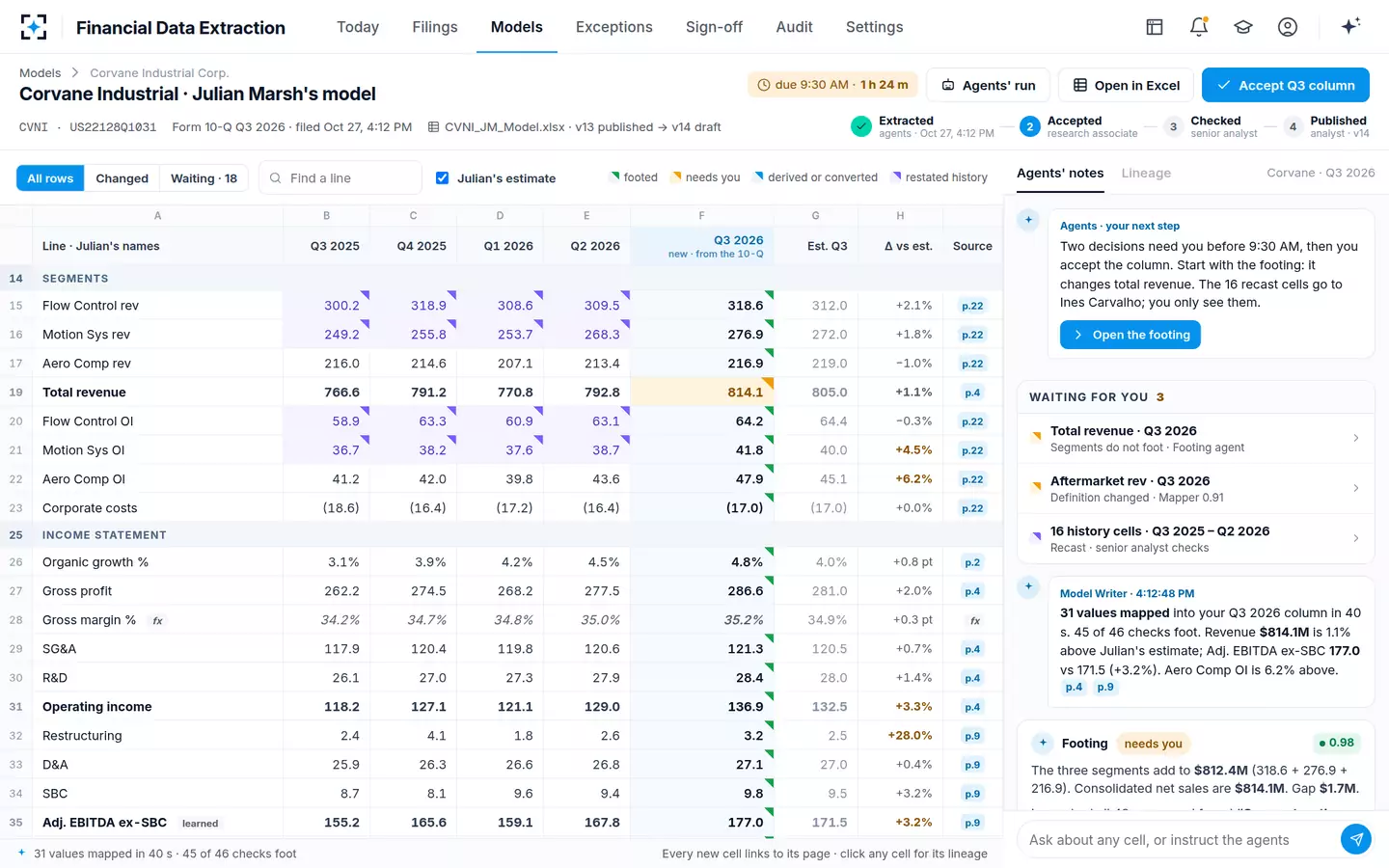Click Open in Excel button
1389x868 pixels.
(1127, 85)
